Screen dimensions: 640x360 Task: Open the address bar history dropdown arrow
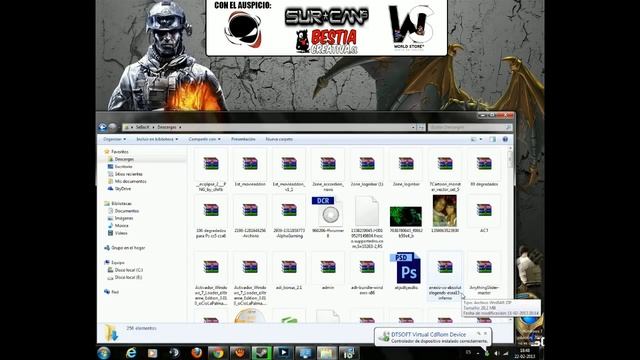coord(413,127)
